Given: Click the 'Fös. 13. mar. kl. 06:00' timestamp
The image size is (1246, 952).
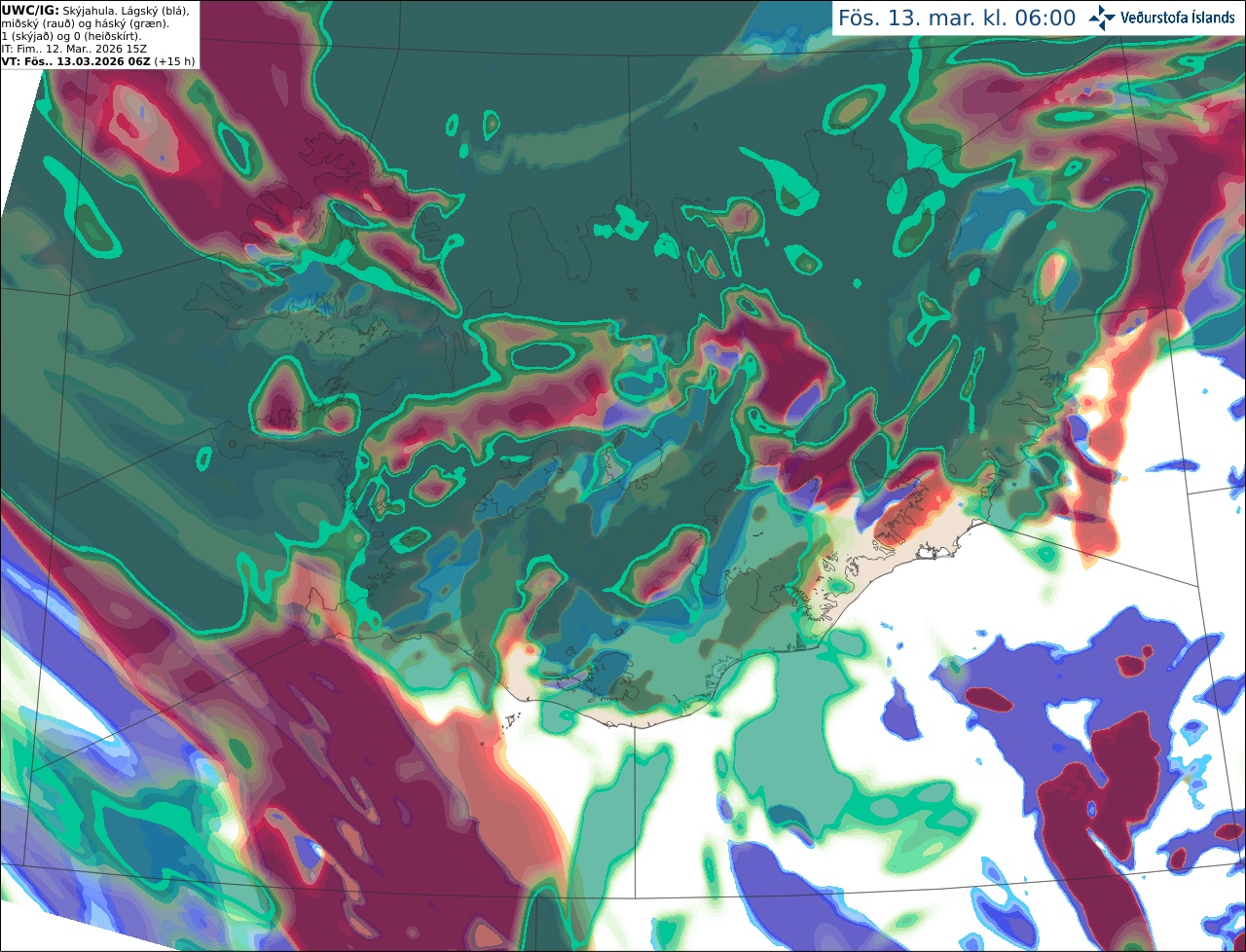Looking at the screenshot, I should coord(957,18).
